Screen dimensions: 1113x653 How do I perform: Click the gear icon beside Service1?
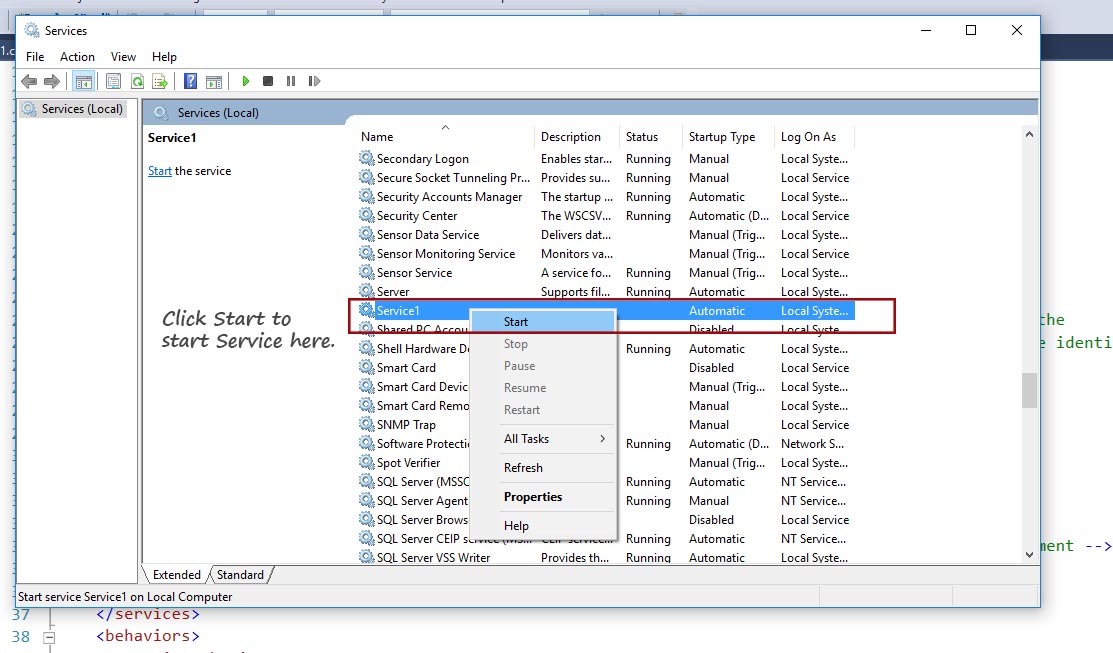pyautogui.click(x=366, y=309)
